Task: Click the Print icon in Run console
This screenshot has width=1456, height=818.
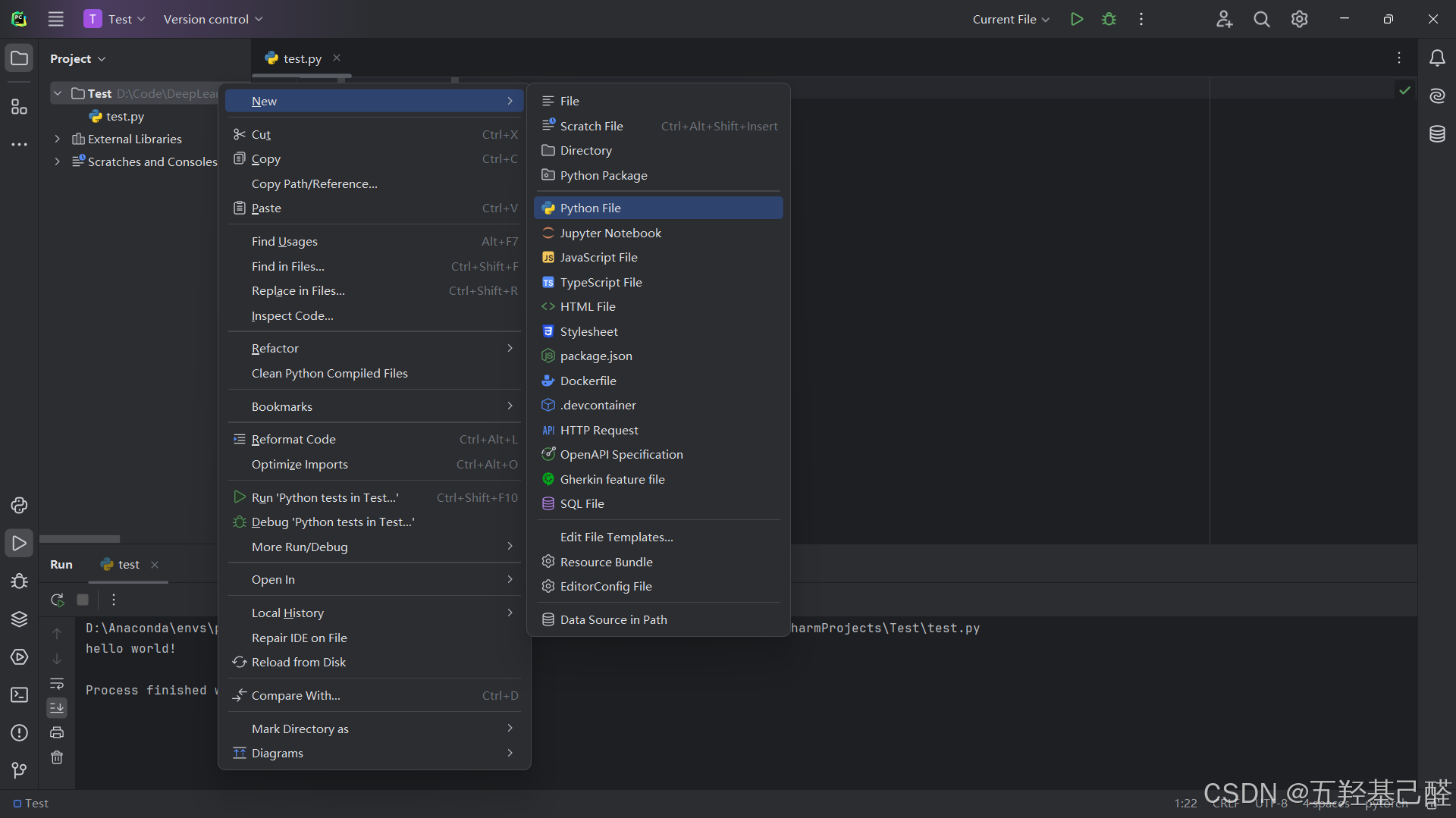Action: click(57, 732)
